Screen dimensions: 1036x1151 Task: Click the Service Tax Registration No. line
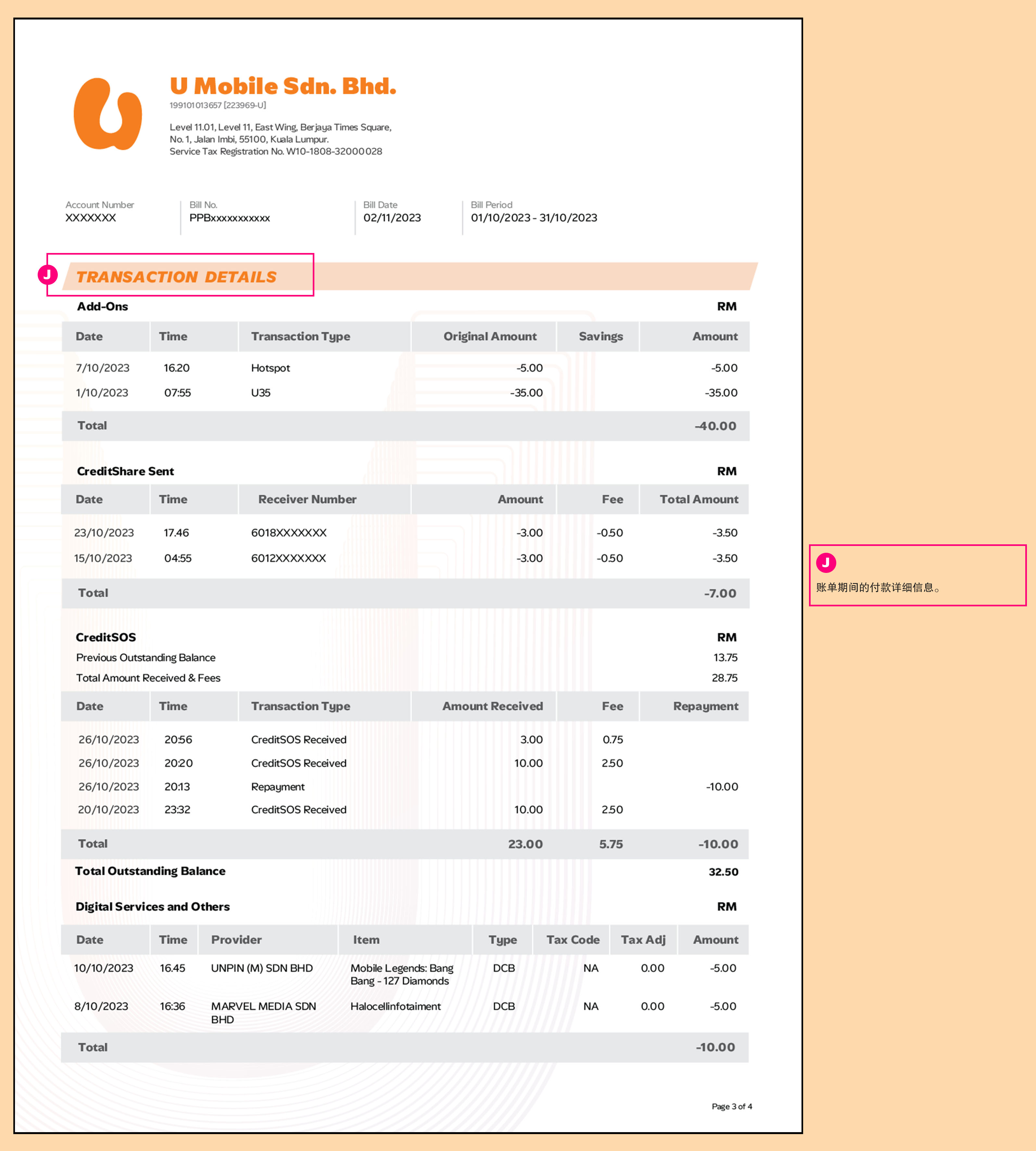click(276, 151)
